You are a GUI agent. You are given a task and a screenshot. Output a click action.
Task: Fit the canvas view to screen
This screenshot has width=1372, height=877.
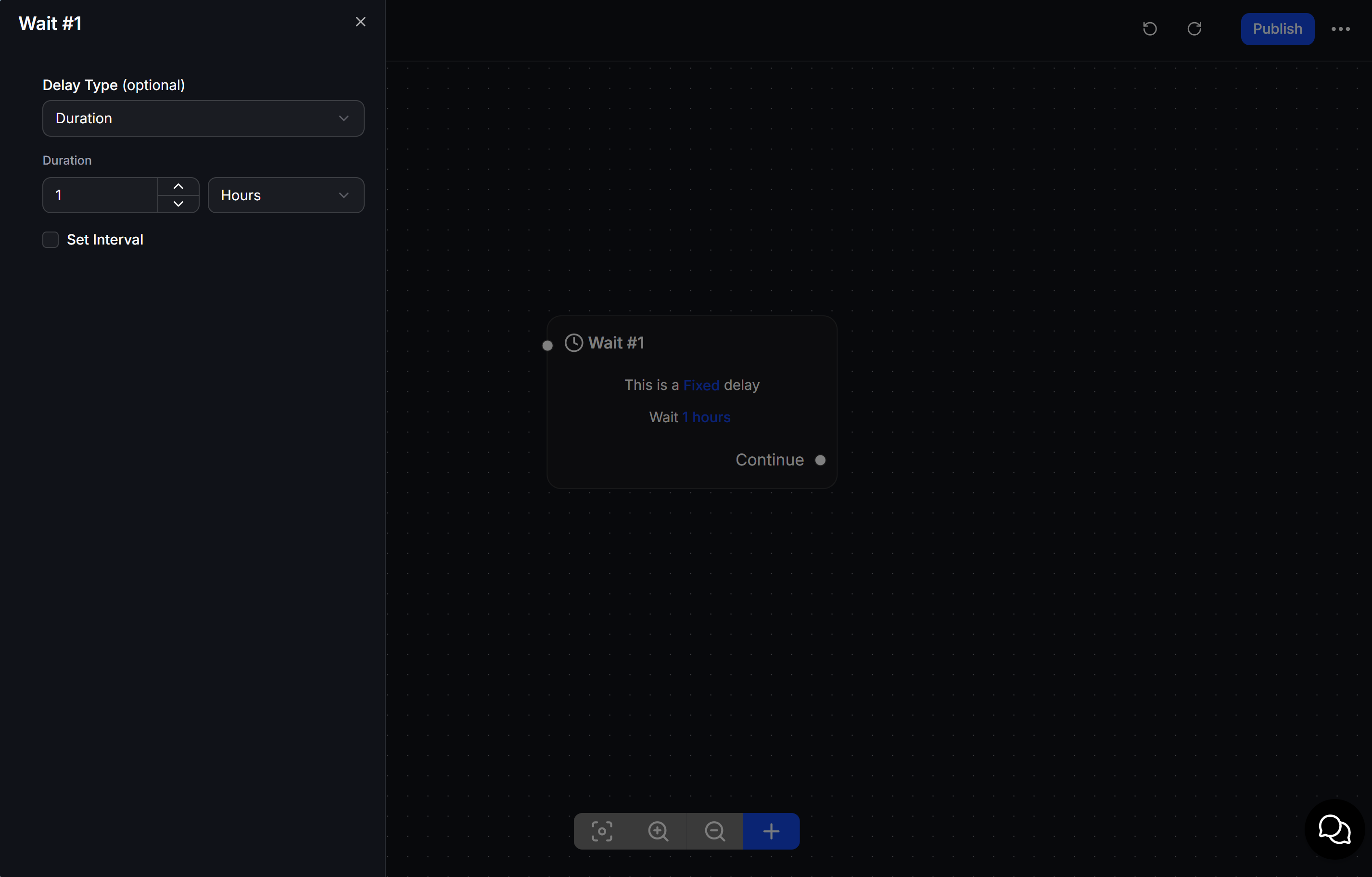pyautogui.click(x=602, y=831)
